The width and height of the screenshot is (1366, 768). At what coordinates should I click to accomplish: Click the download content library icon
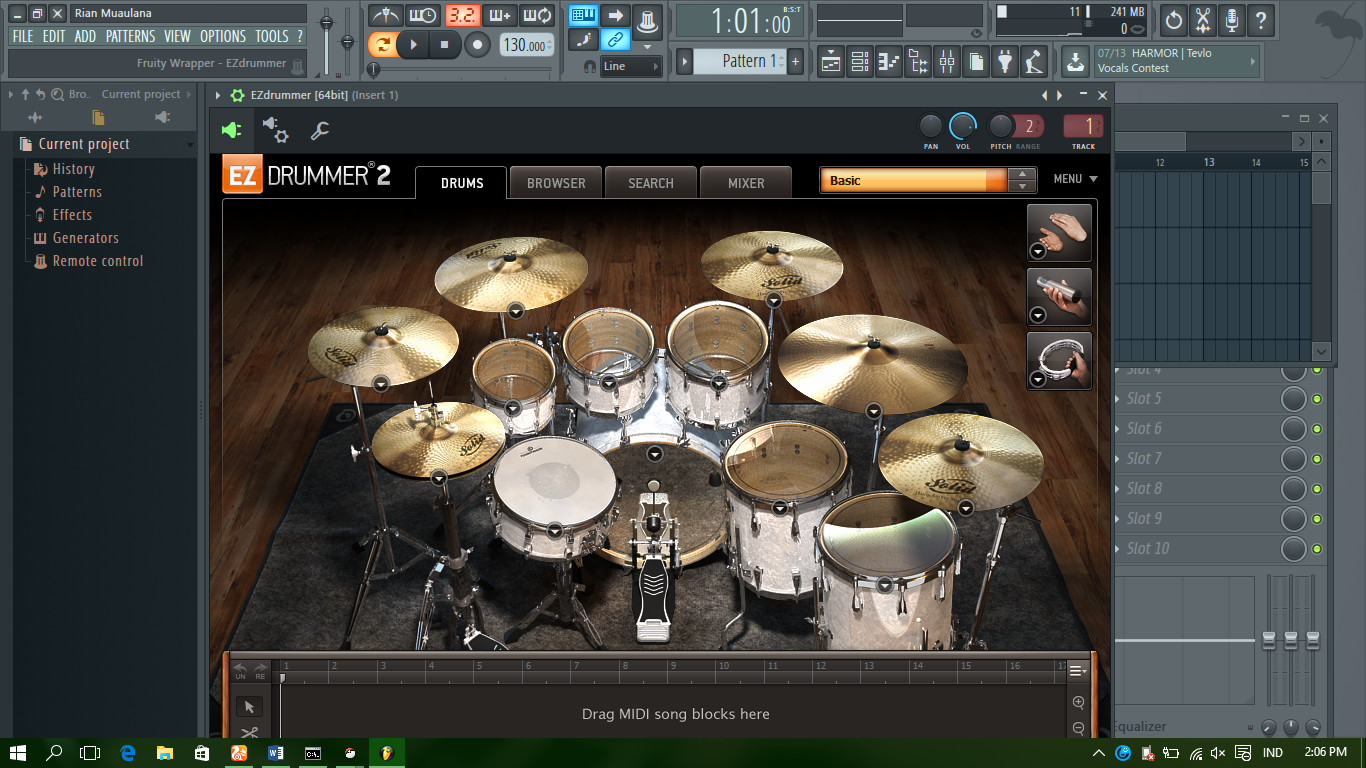(x=1075, y=62)
